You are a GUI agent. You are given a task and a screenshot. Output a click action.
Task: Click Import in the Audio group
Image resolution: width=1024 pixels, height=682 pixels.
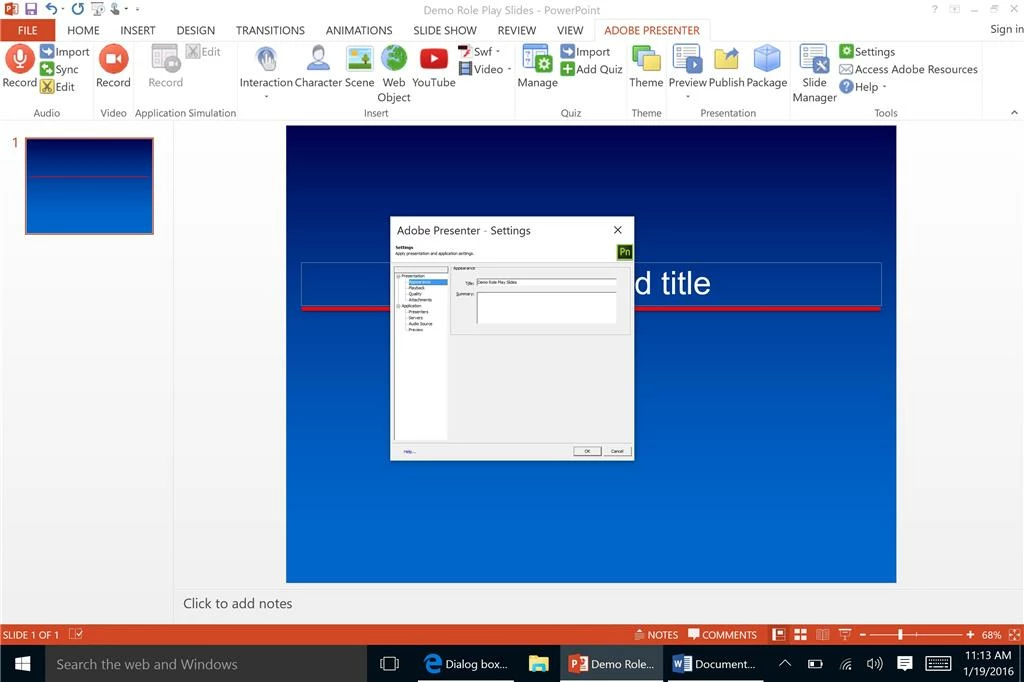65,52
